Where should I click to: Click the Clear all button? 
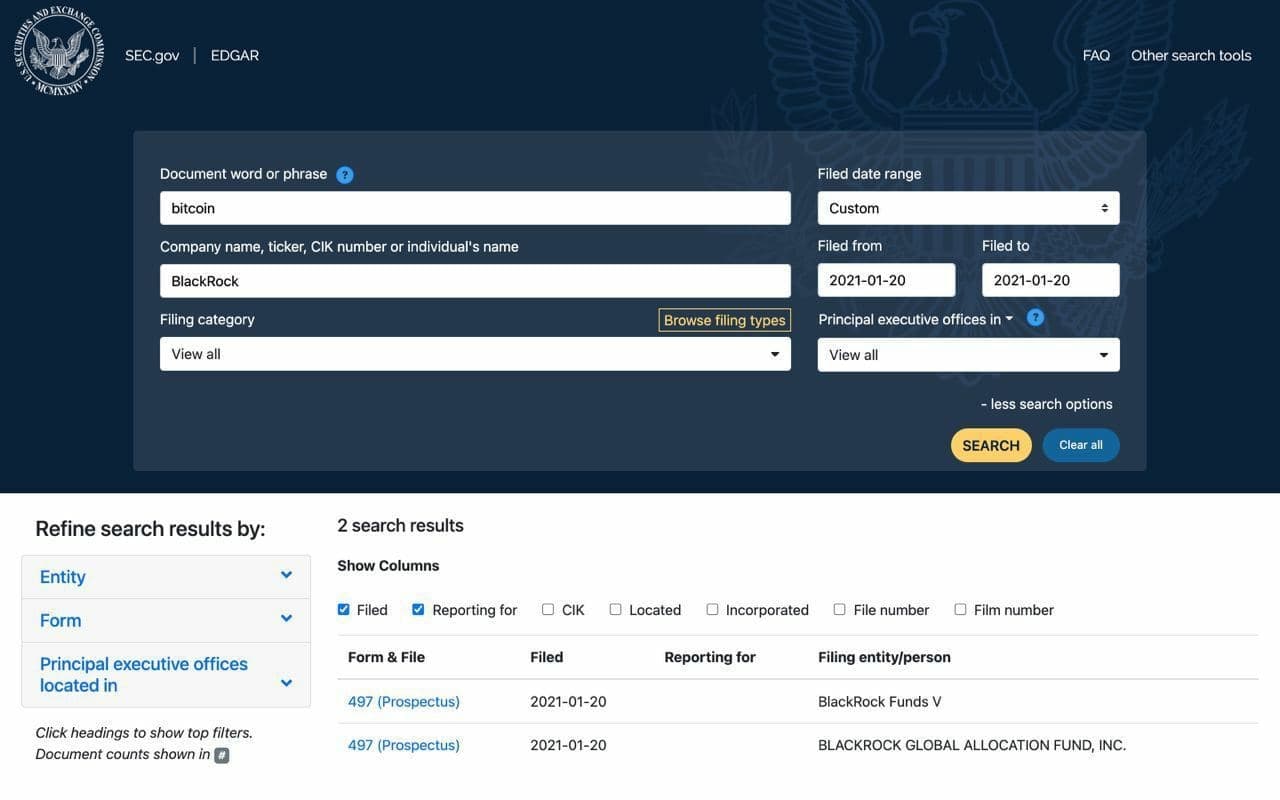pos(1081,446)
